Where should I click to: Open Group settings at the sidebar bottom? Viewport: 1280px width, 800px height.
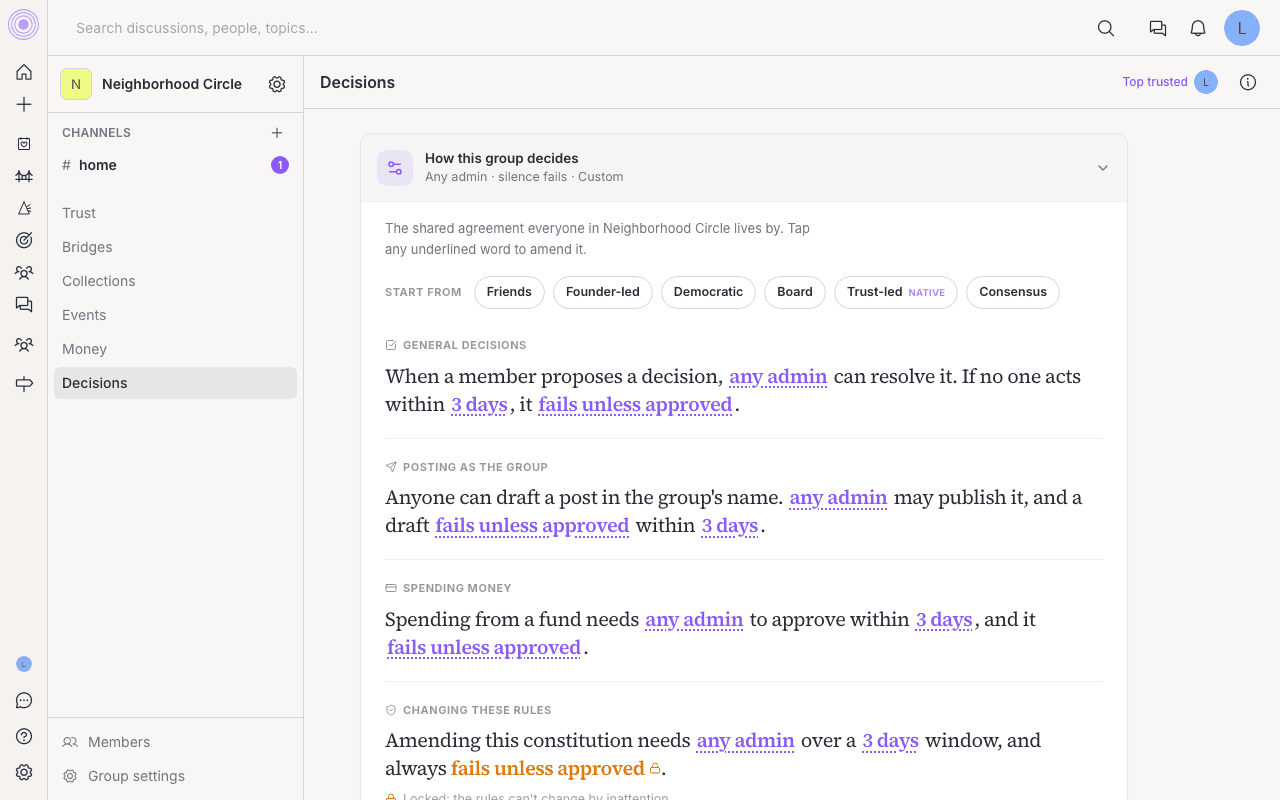coord(175,776)
